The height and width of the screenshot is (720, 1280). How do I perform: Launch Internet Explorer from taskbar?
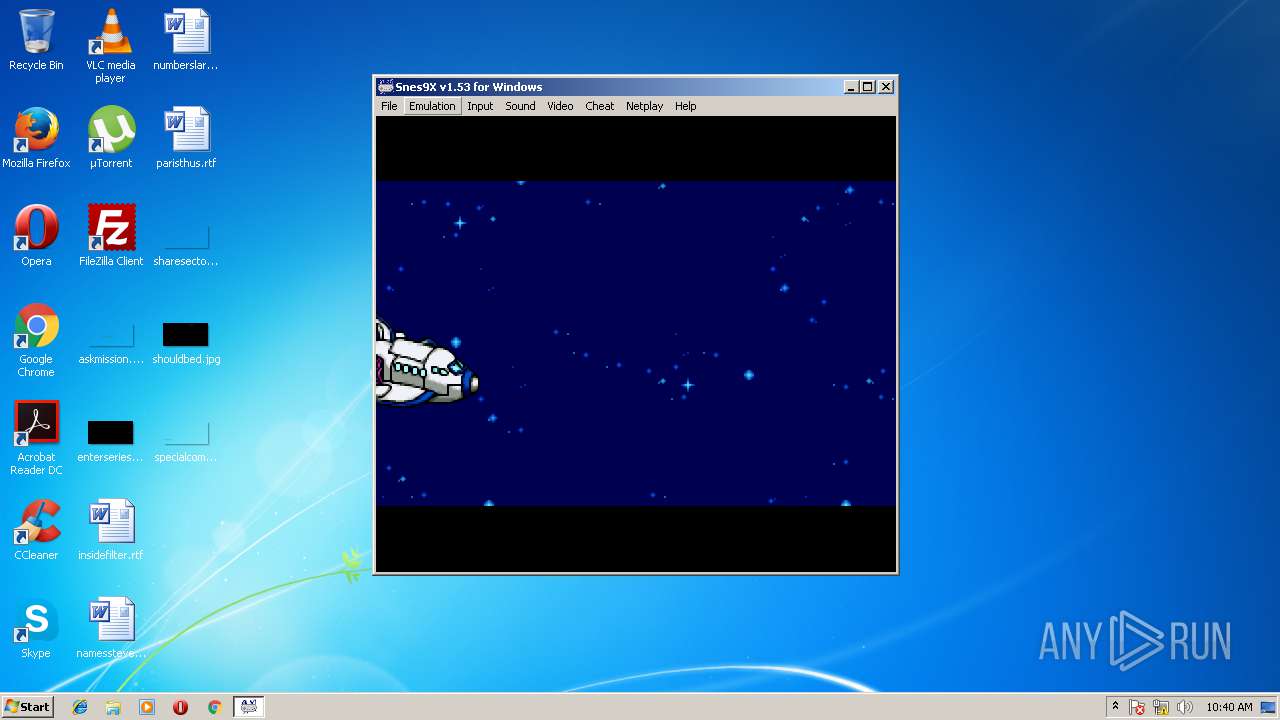click(80, 707)
